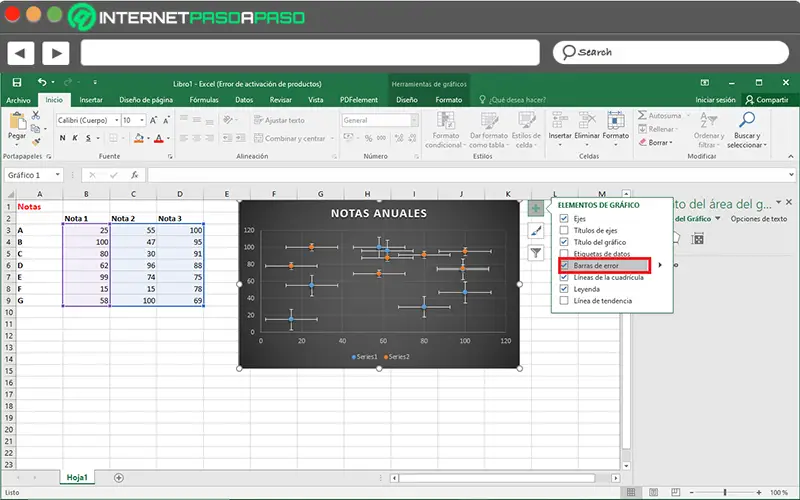Click Iniciar sesión link
This screenshot has height=500, width=800.
pos(715,100)
